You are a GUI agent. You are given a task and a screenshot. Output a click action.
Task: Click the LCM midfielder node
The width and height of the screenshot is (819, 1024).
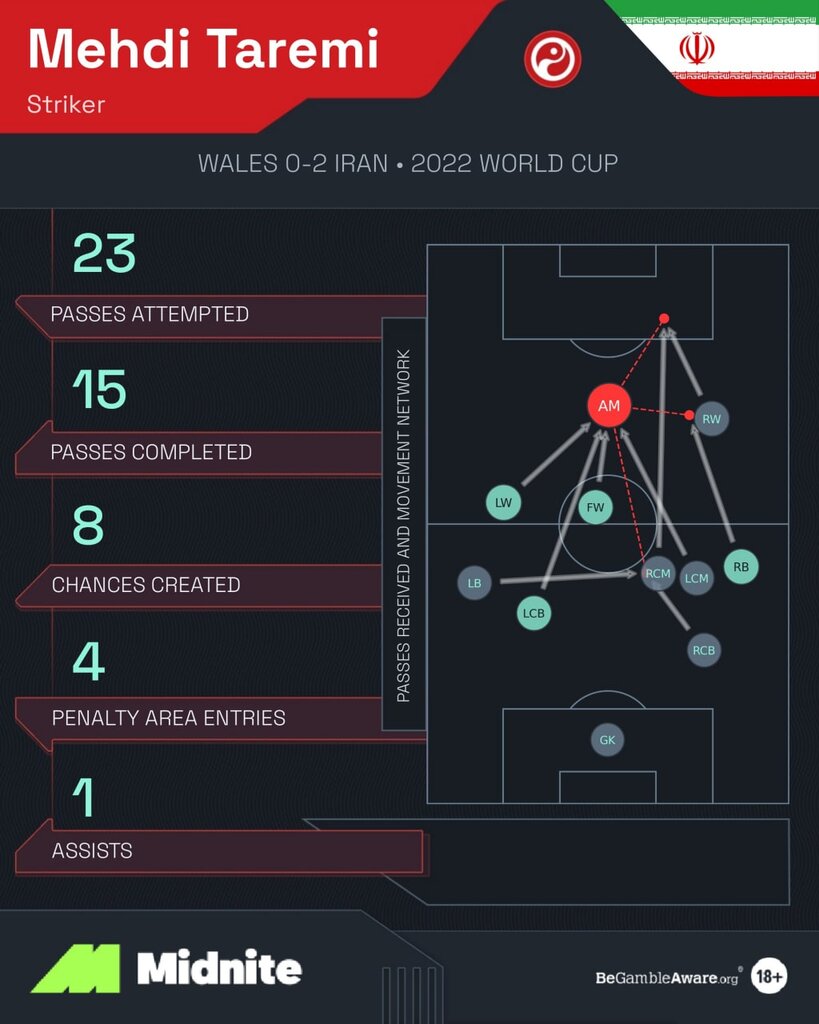[x=696, y=578]
